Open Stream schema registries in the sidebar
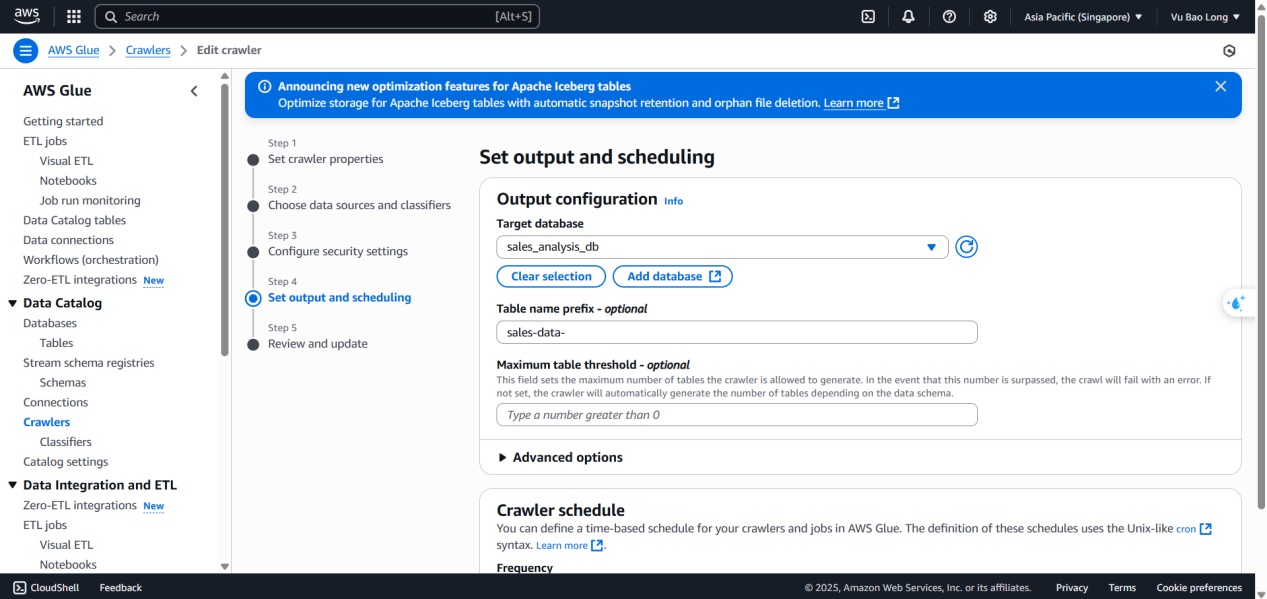Viewport: 1267px width, 599px height. click(x=89, y=363)
